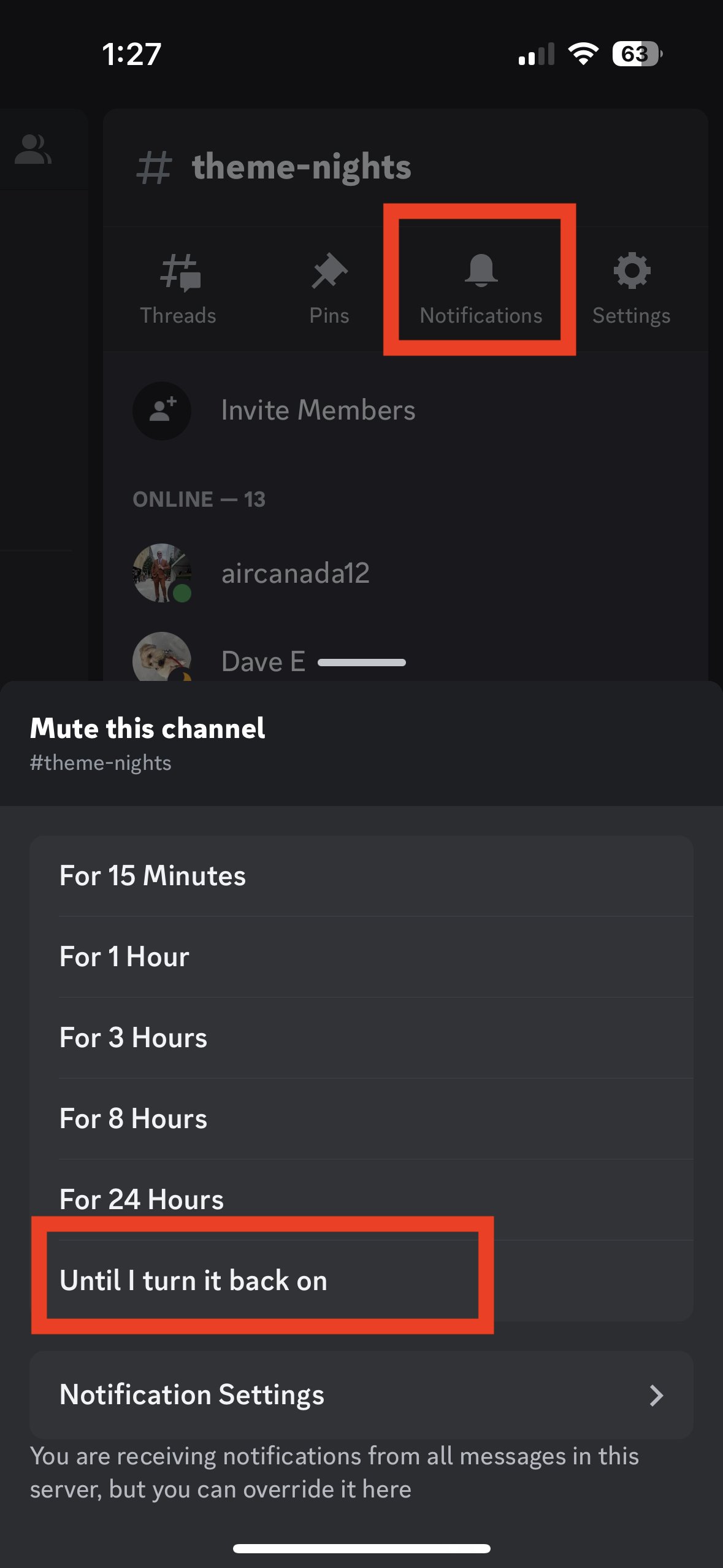Open Dave E's profile avatar

[162, 656]
